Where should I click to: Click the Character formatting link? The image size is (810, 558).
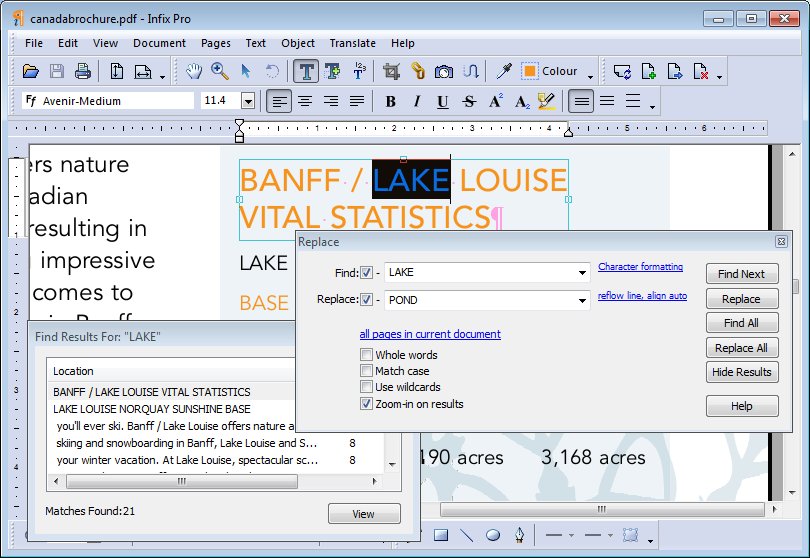640,267
